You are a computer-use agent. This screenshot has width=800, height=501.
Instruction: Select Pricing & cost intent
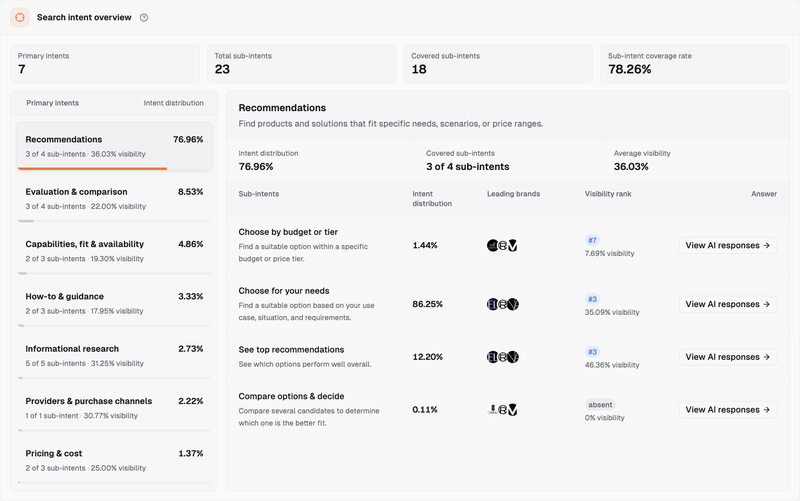114,460
